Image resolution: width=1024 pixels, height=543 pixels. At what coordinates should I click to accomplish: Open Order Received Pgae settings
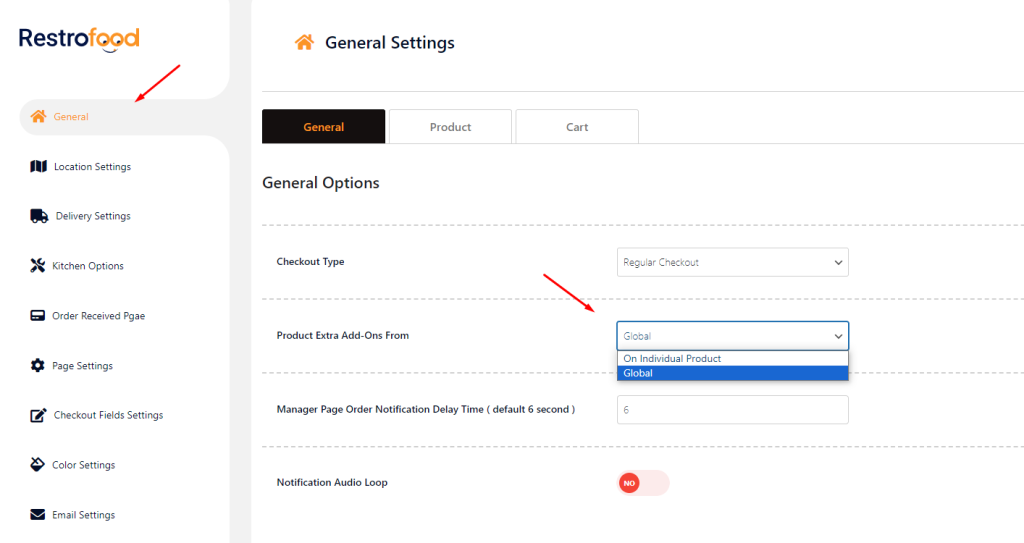click(99, 316)
